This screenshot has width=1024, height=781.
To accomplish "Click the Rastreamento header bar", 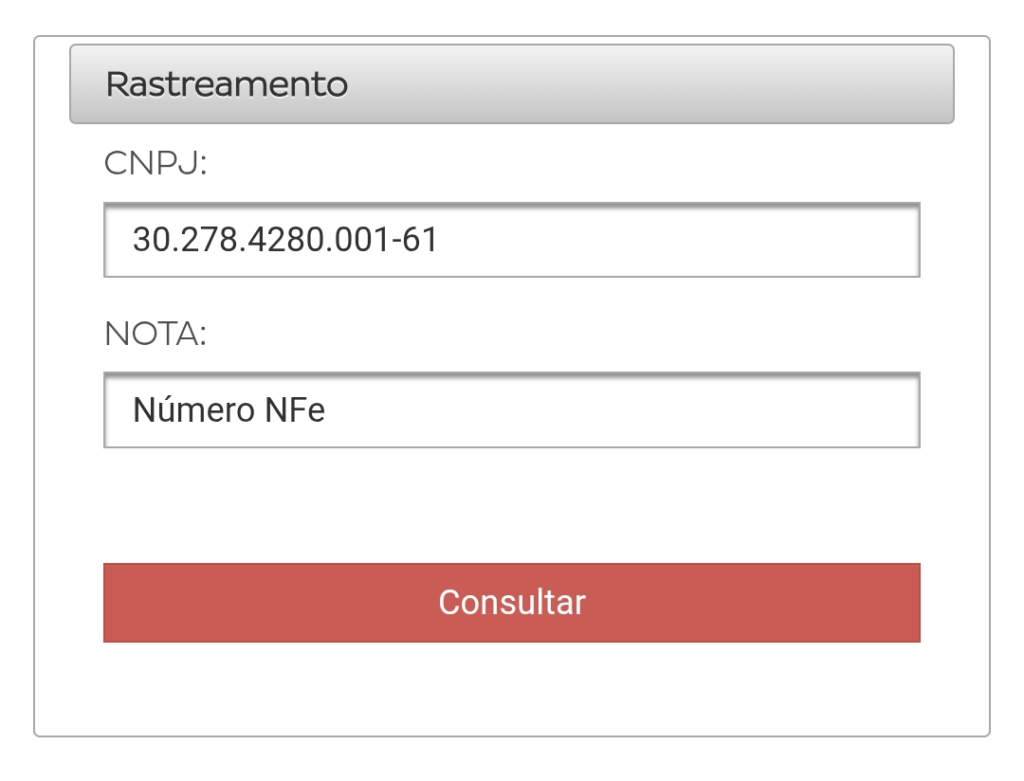I will click(511, 84).
